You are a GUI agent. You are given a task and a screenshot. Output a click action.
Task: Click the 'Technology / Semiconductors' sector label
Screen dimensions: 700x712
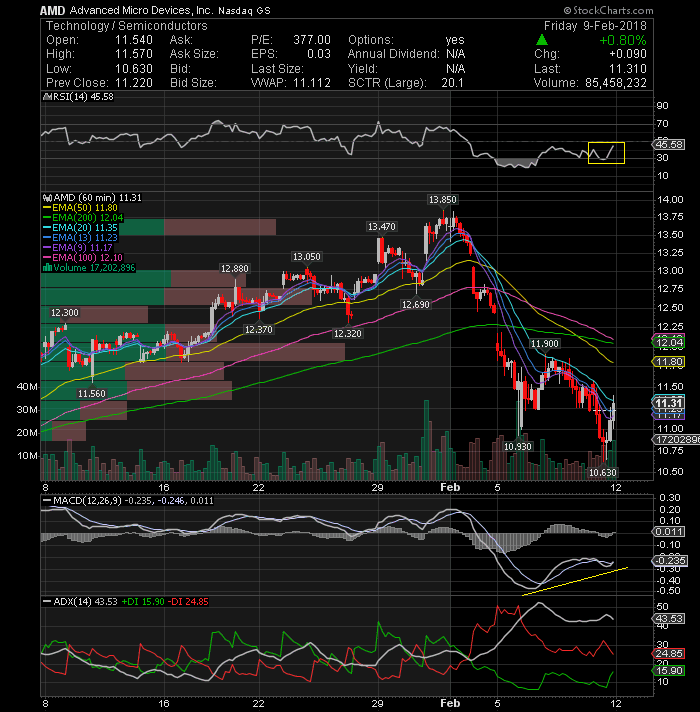point(127,26)
